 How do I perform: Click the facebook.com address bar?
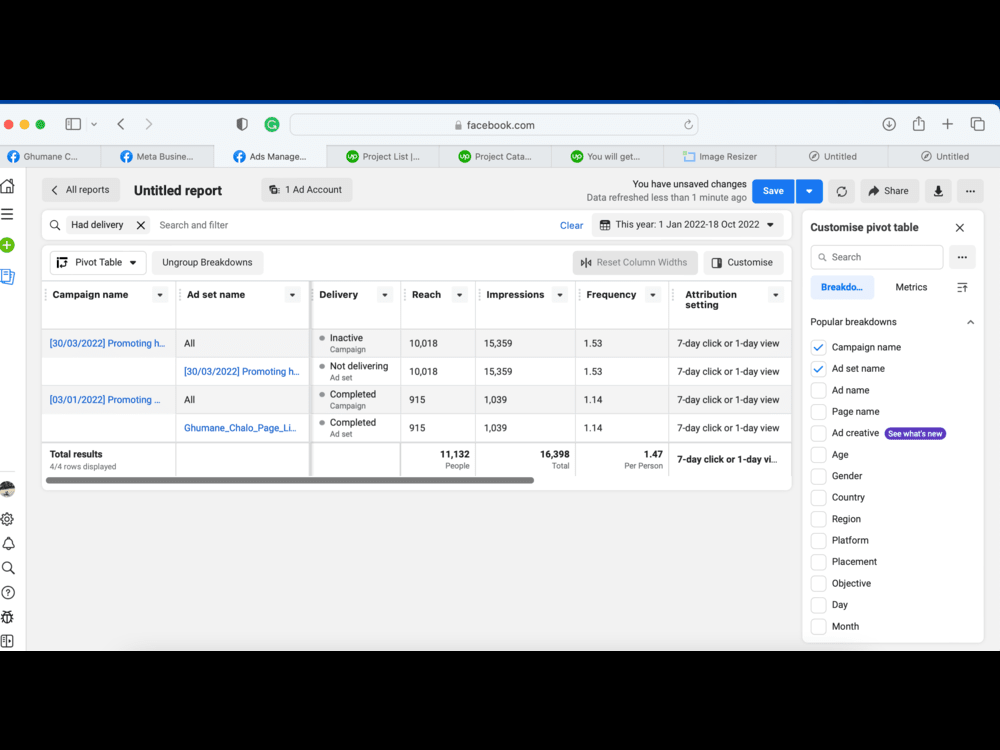494,125
